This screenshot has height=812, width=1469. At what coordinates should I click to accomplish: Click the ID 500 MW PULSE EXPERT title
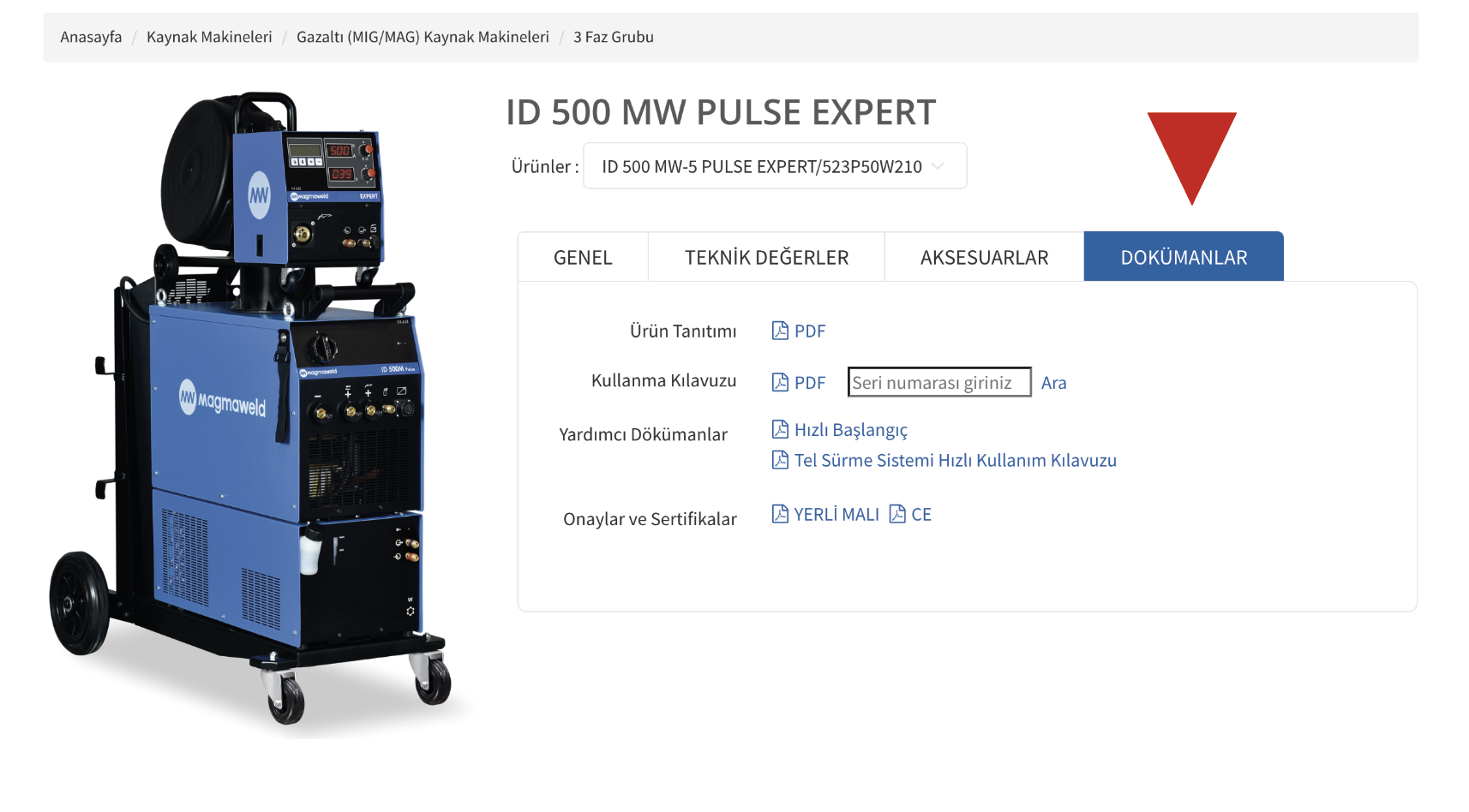coord(721,112)
